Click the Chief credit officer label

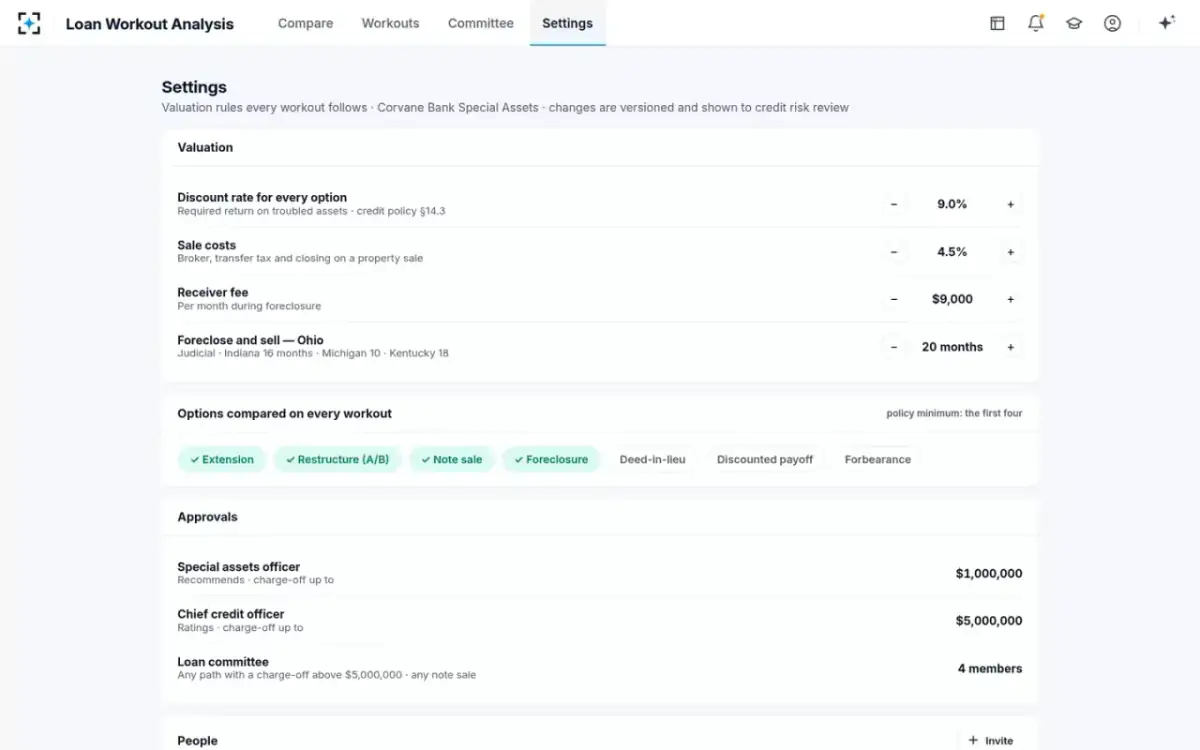(231, 614)
